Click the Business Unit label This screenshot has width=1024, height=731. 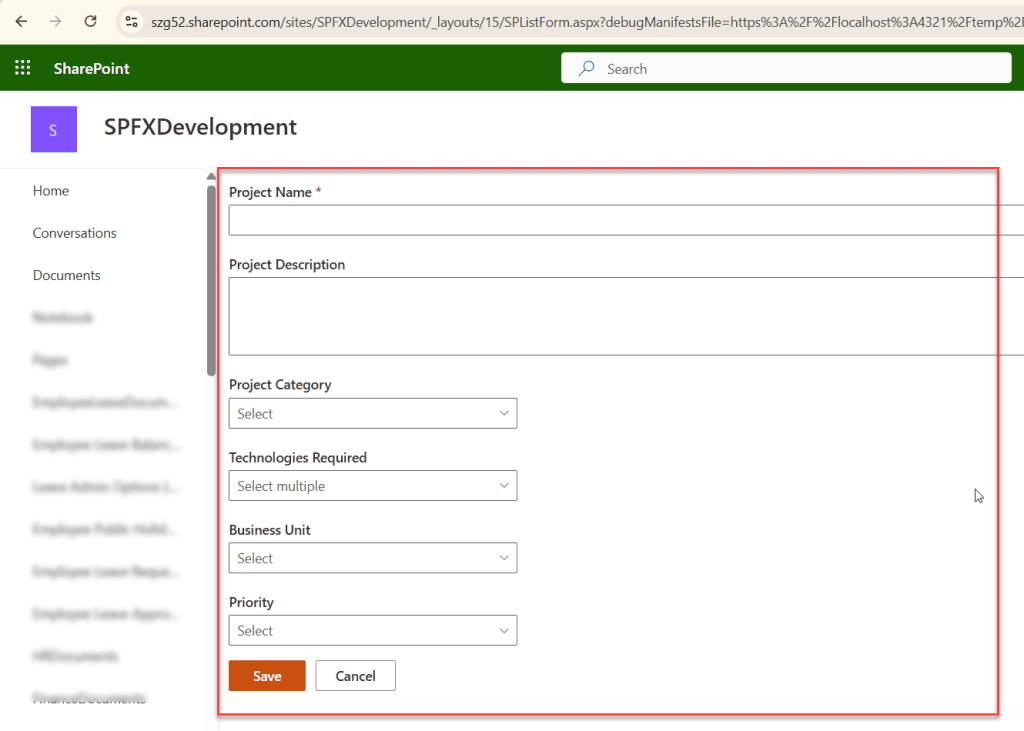pos(270,530)
